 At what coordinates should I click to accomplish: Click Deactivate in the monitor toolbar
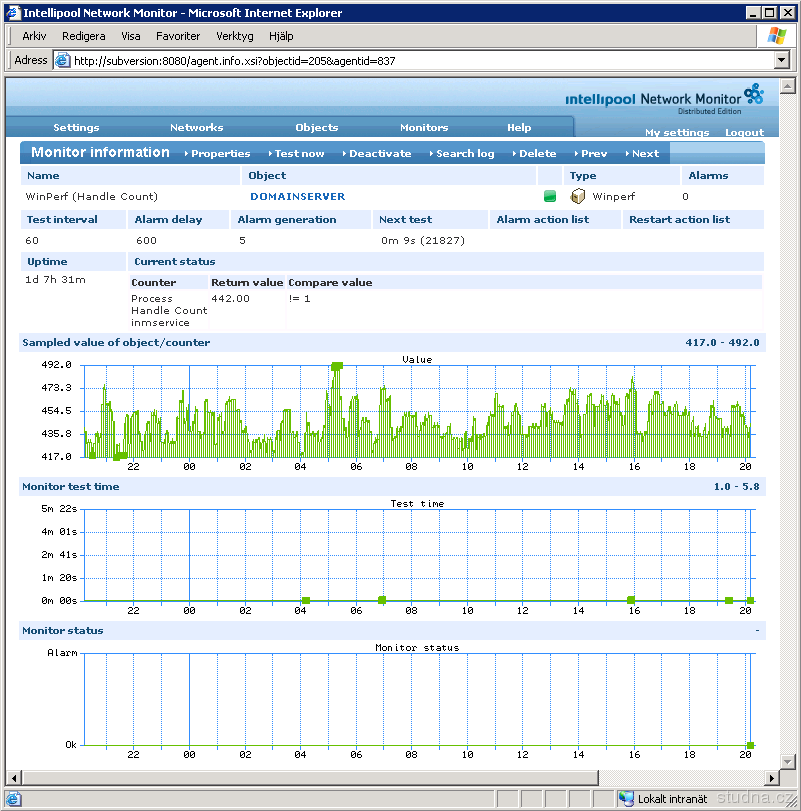pyautogui.click(x=380, y=154)
